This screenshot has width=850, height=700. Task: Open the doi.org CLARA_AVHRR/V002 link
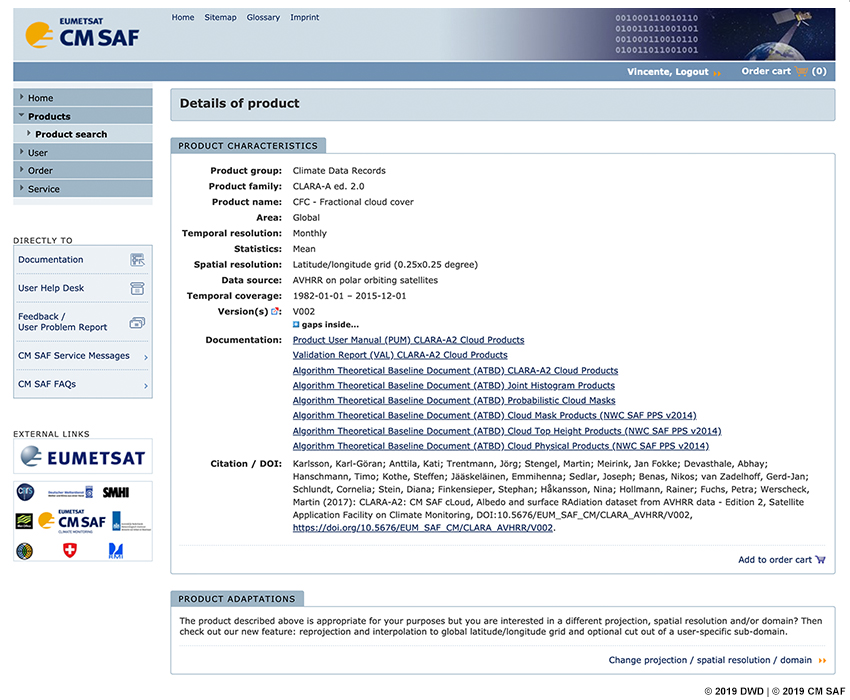423,528
